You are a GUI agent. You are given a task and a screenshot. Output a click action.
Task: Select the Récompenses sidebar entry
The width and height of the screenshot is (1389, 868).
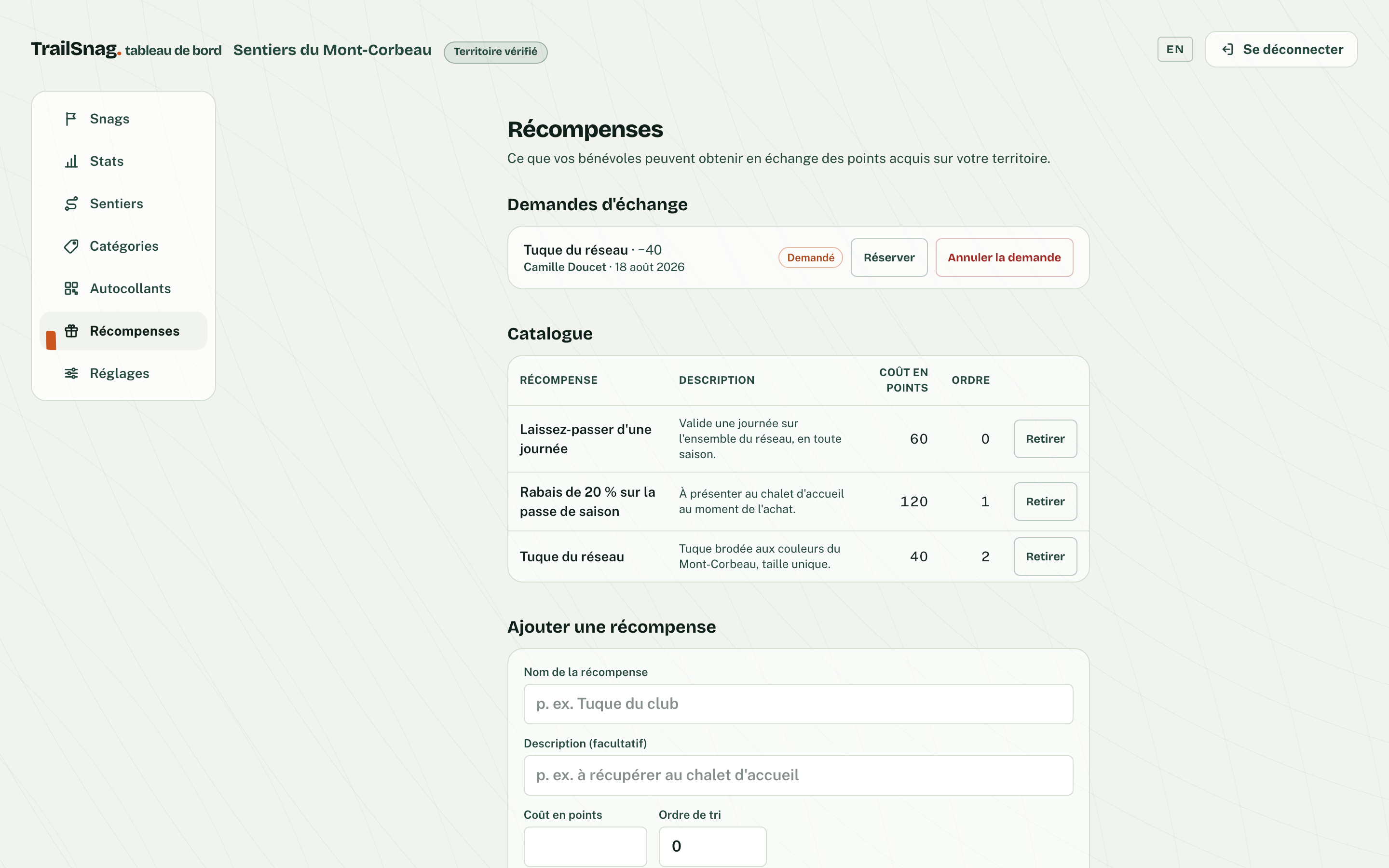tap(123, 331)
